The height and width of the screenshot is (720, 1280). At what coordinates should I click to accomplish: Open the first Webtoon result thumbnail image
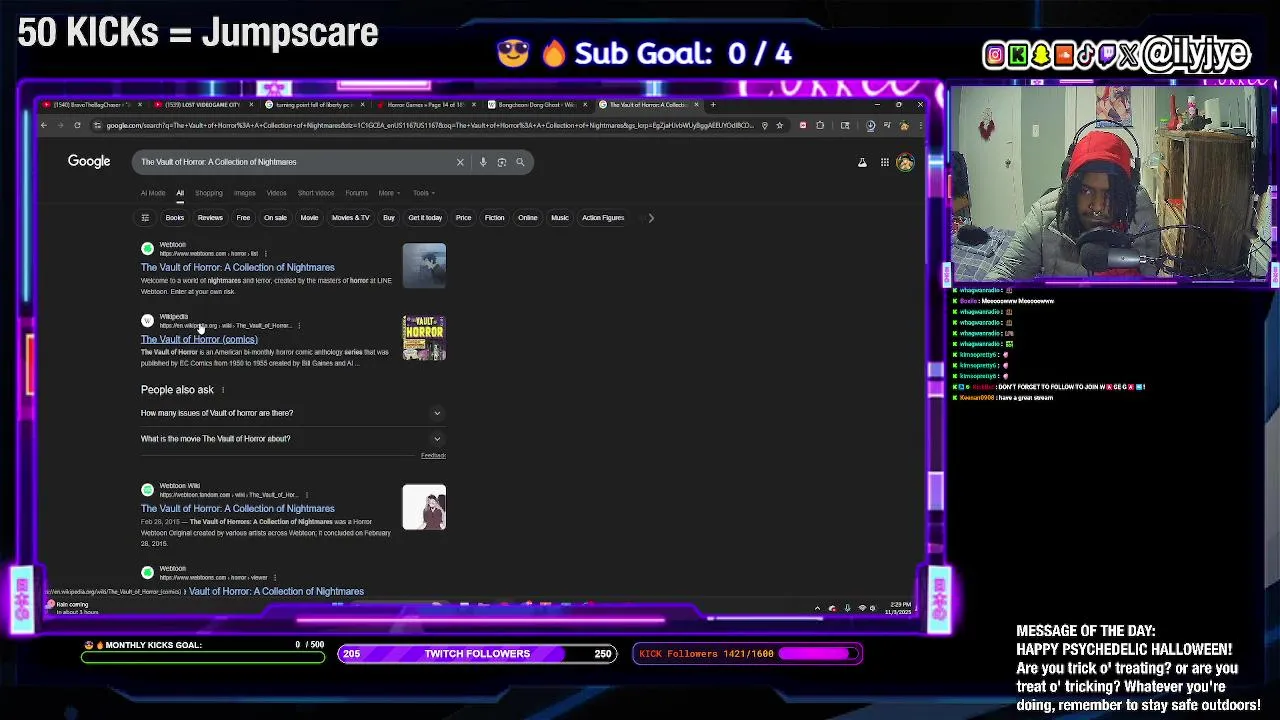pos(424,265)
